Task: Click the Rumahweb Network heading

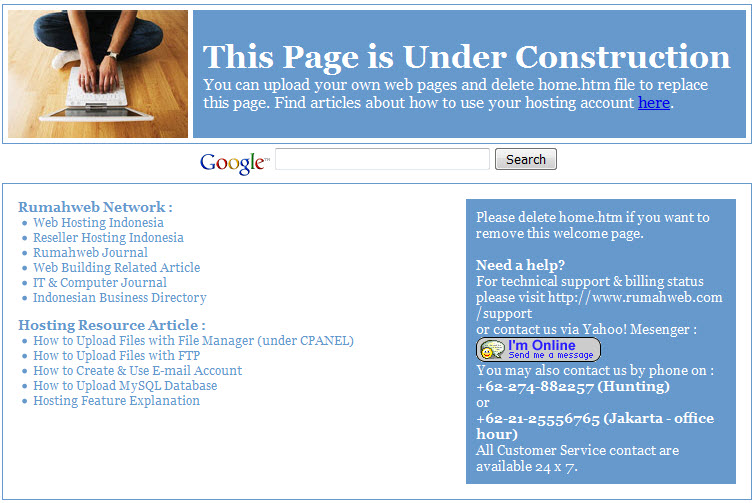Action: click(x=95, y=207)
